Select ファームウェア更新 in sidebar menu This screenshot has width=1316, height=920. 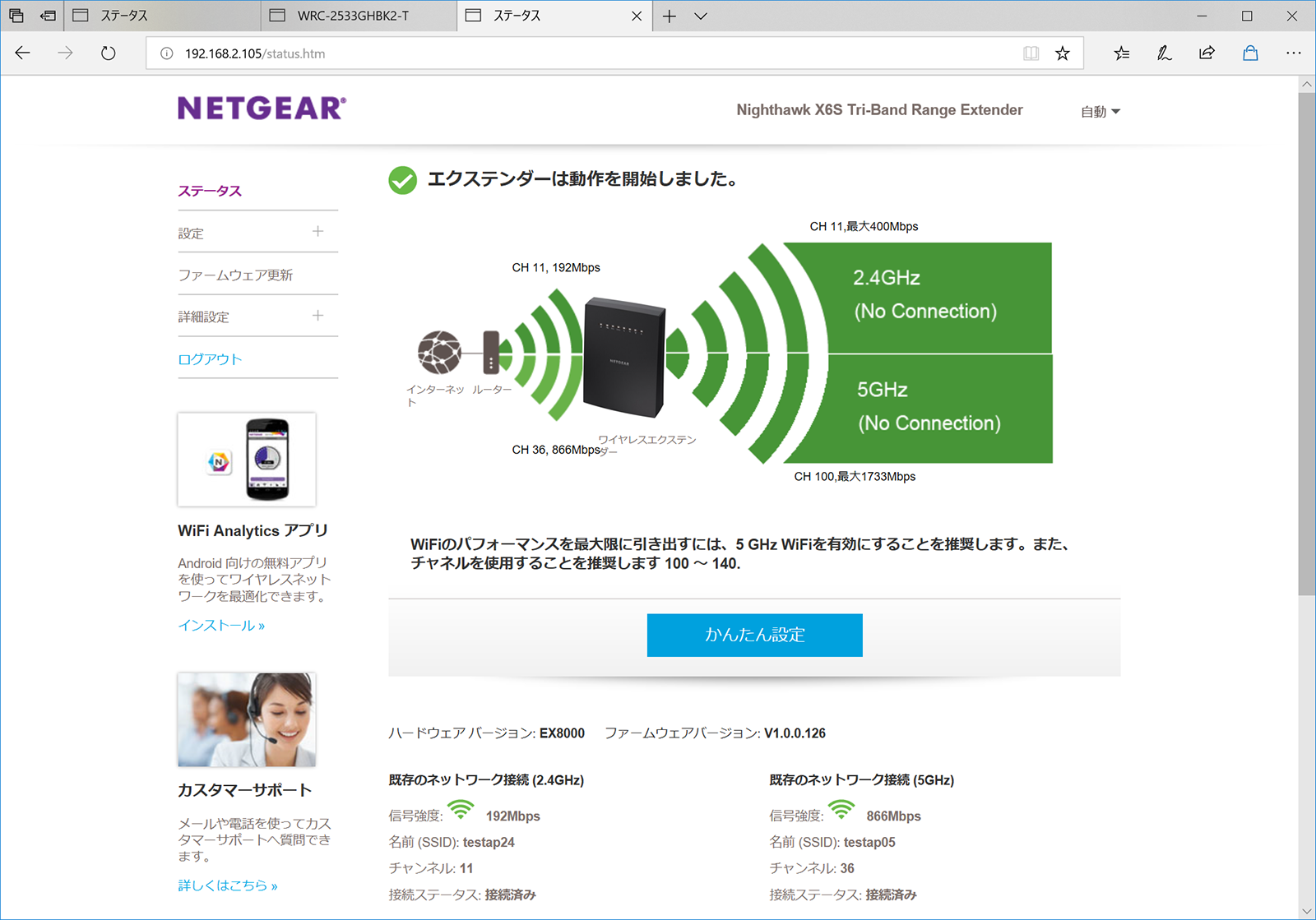pos(235,275)
